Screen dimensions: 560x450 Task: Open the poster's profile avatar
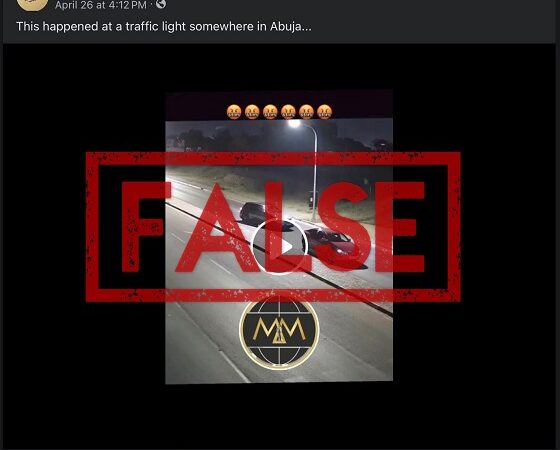[x=32, y=4]
